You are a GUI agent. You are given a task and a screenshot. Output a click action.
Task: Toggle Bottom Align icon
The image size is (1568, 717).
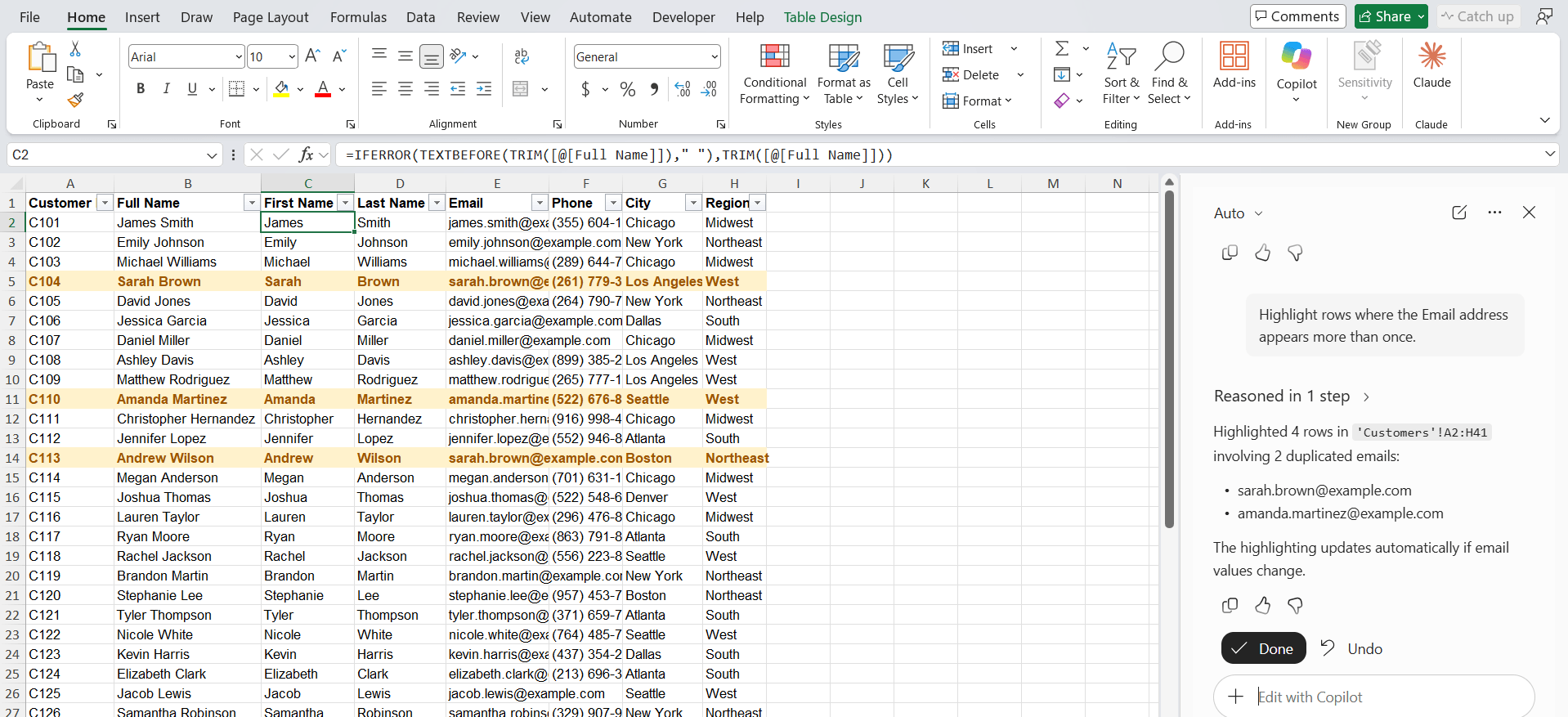[432, 56]
